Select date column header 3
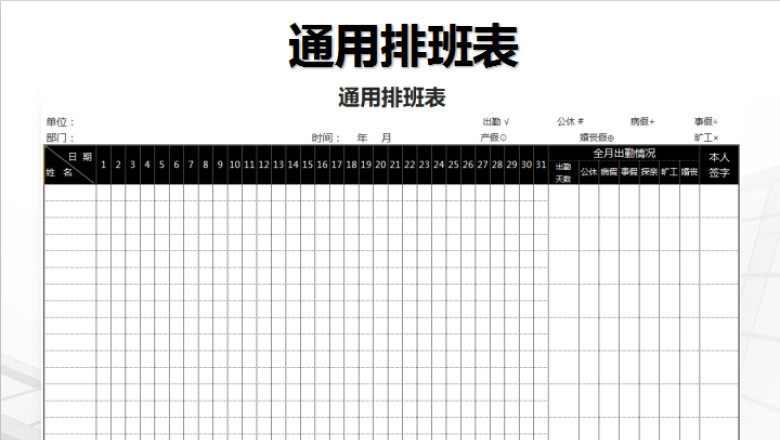The height and width of the screenshot is (440, 780). tap(132, 165)
